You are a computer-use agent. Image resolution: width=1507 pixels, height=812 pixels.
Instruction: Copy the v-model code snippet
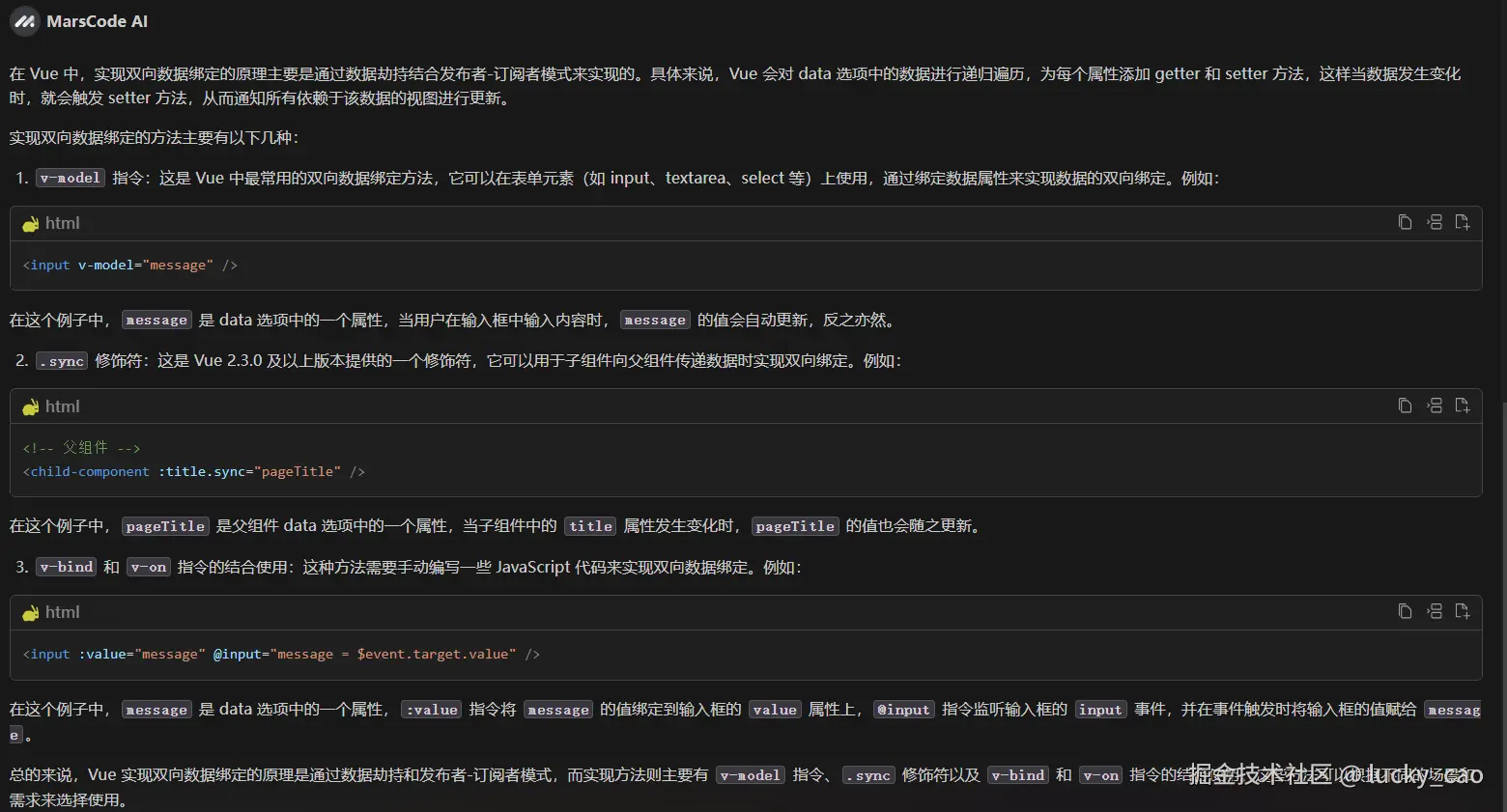(x=1405, y=222)
